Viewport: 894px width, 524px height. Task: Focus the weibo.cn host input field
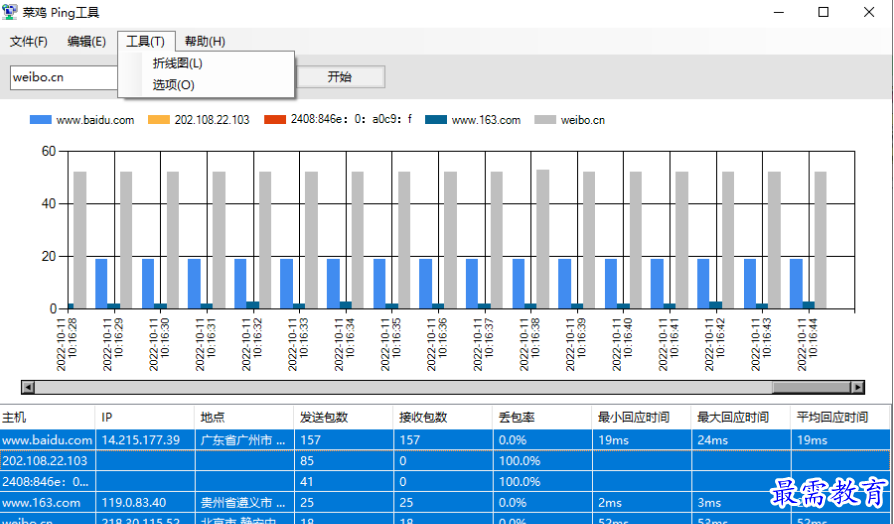[x=64, y=77]
